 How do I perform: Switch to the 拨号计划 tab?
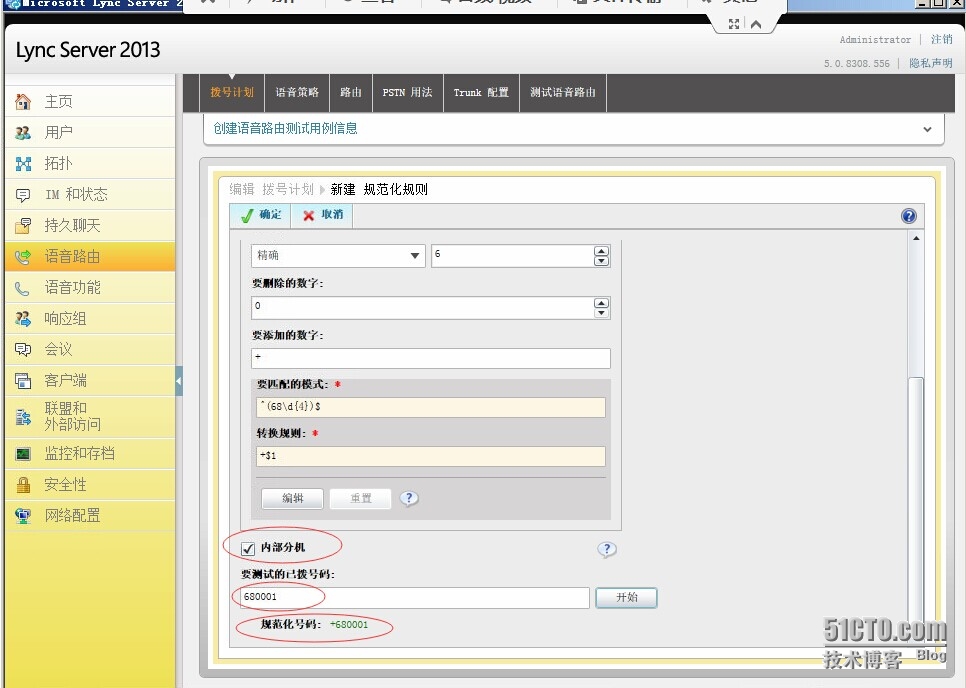(232, 92)
